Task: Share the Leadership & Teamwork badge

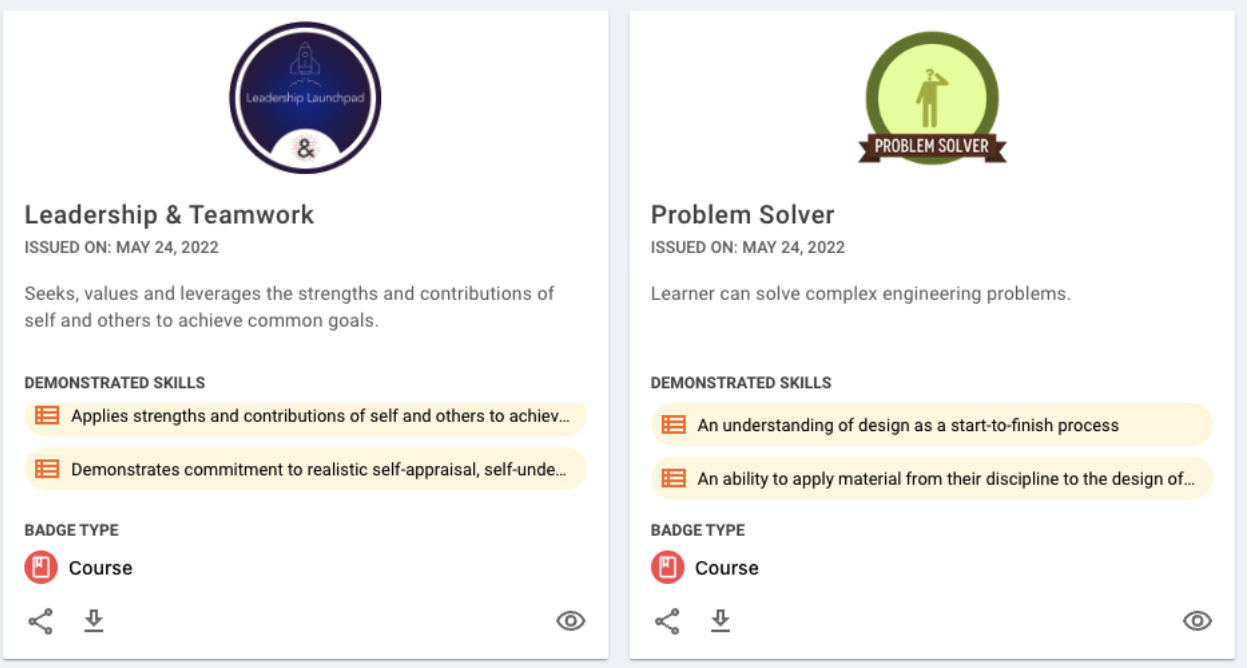Action: click(40, 621)
